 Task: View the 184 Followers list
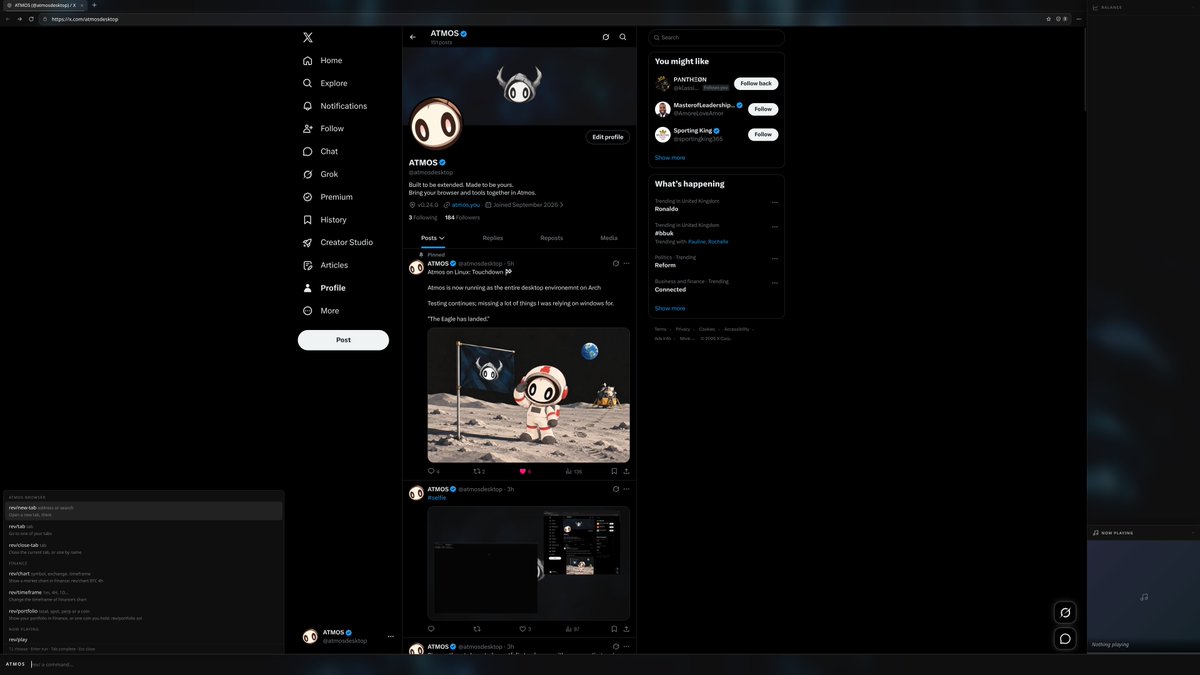(462, 217)
